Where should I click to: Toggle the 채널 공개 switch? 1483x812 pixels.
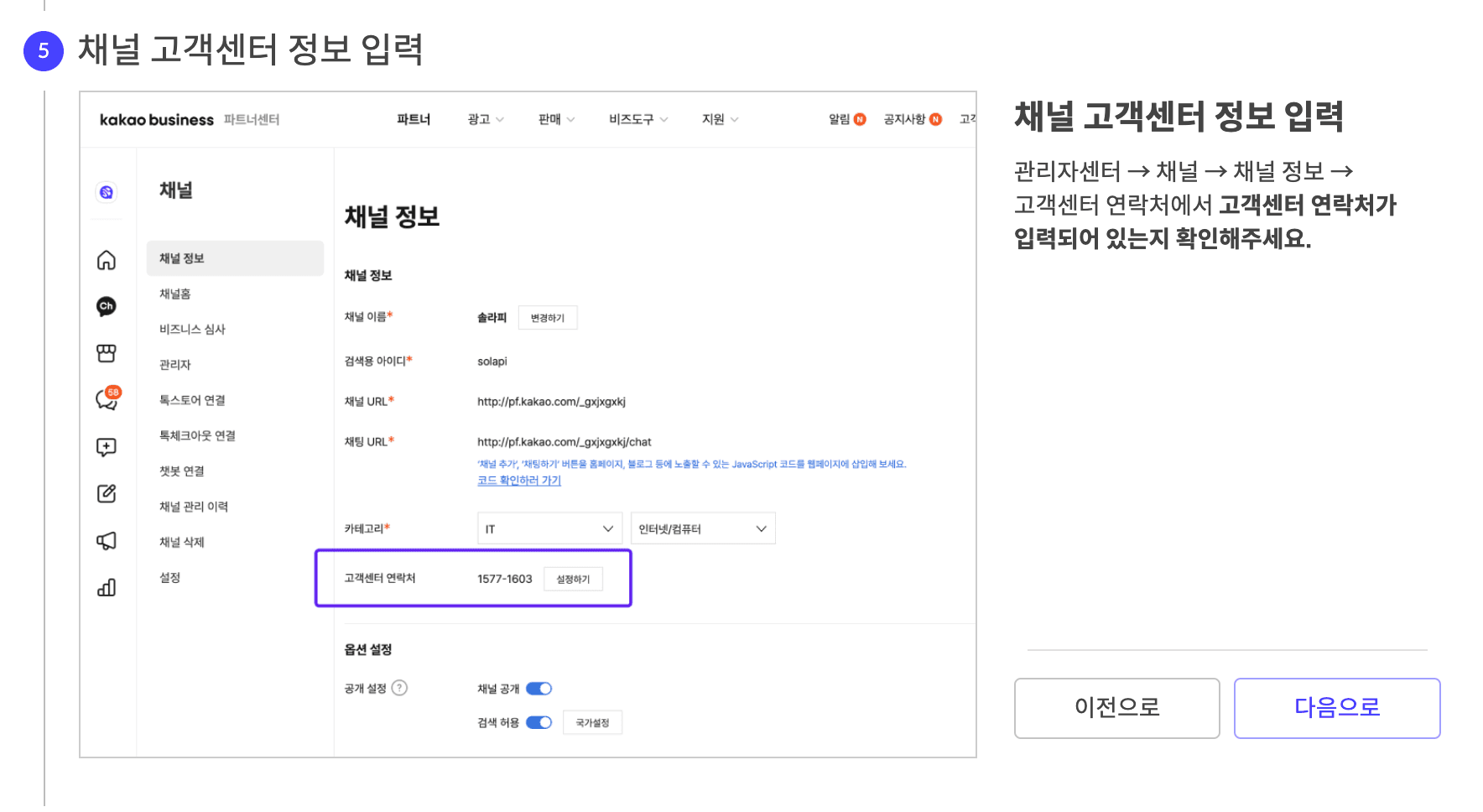(539, 689)
